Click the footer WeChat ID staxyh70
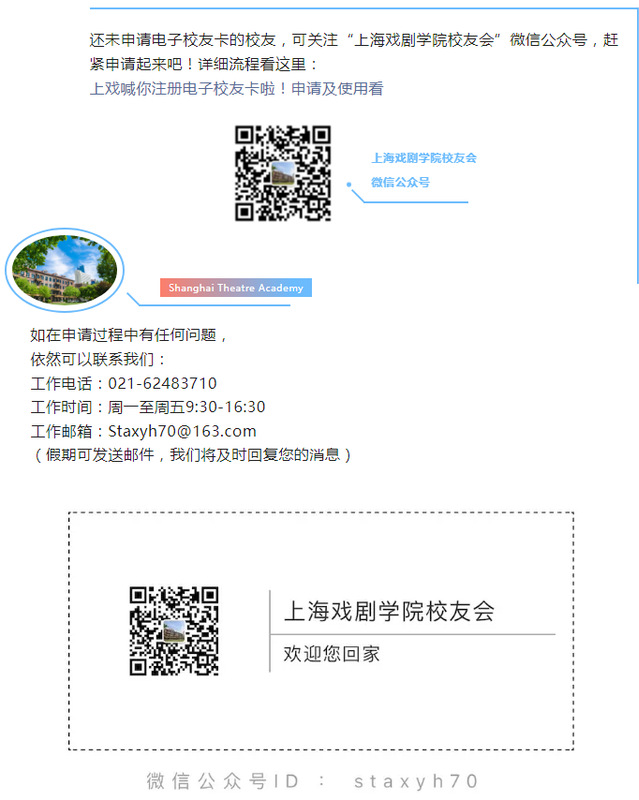This screenshot has width=639, height=800. point(417,781)
